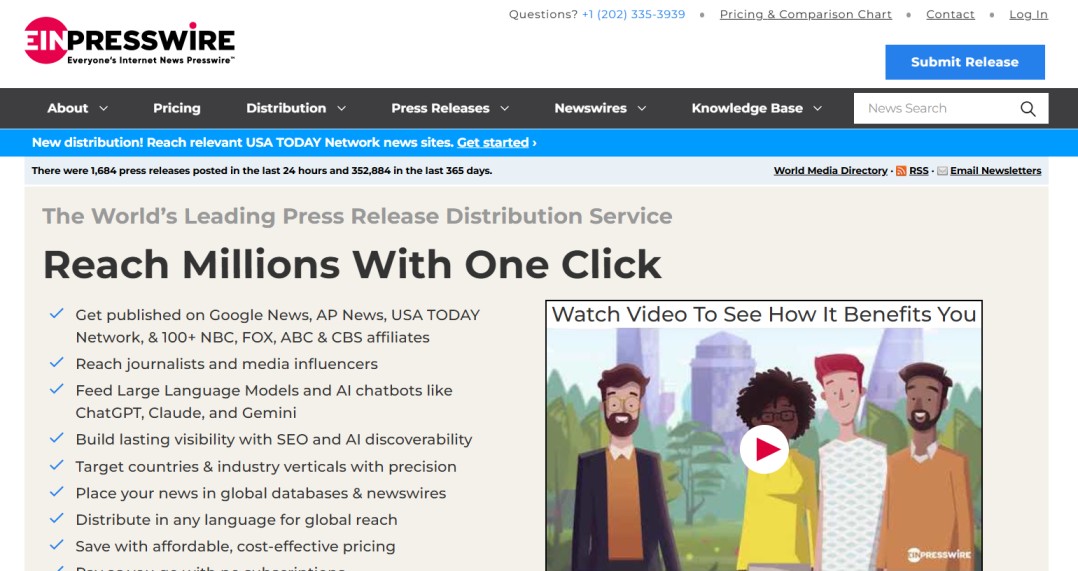Open the Newswires navigation menu
The height and width of the screenshot is (571, 1078).
(600, 108)
